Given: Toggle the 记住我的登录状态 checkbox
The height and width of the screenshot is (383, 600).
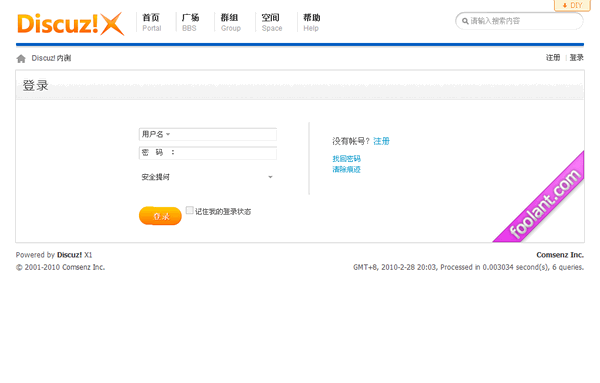Looking at the screenshot, I should (x=189, y=210).
